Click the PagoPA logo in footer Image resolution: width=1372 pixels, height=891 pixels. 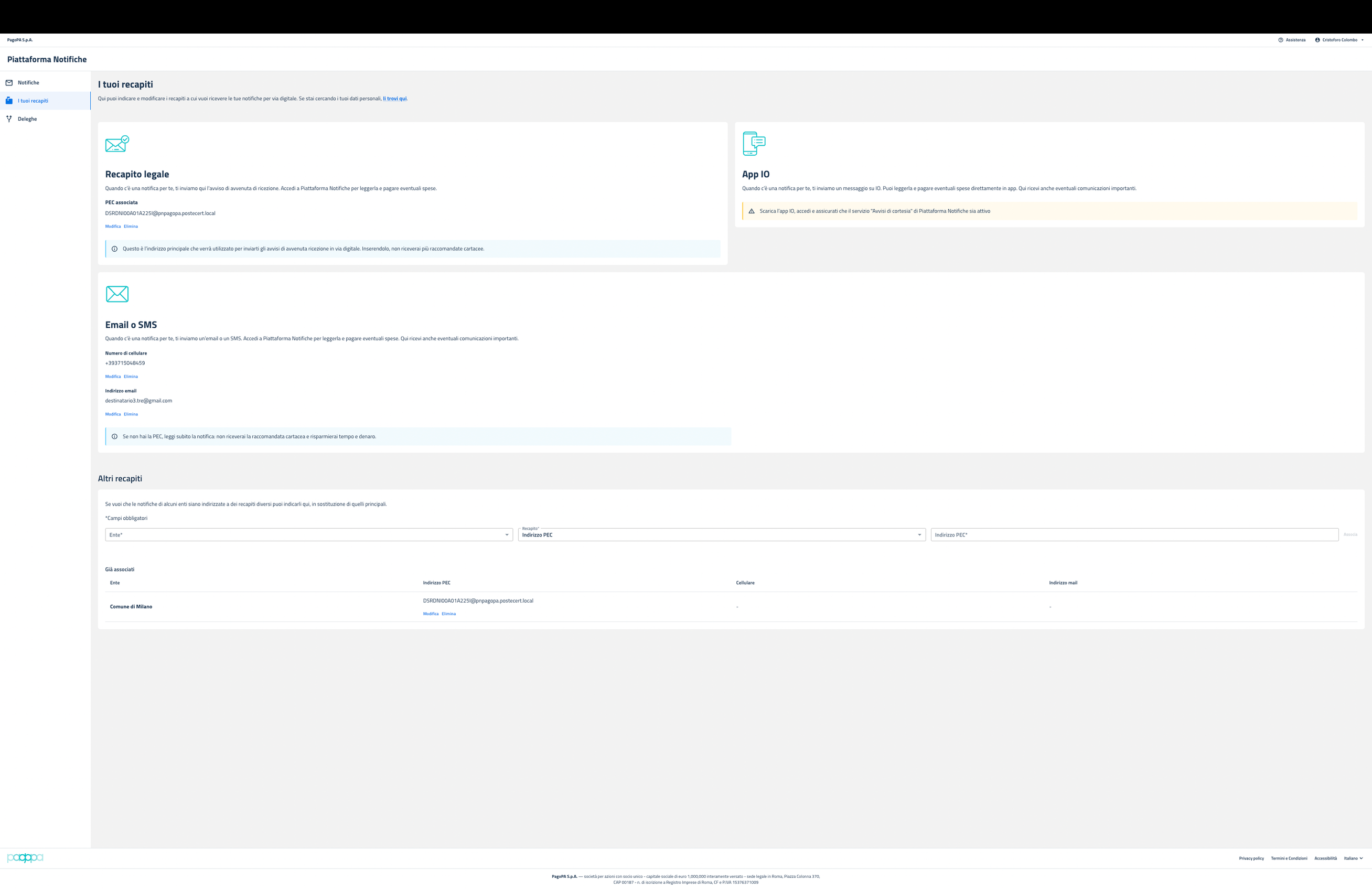25,857
